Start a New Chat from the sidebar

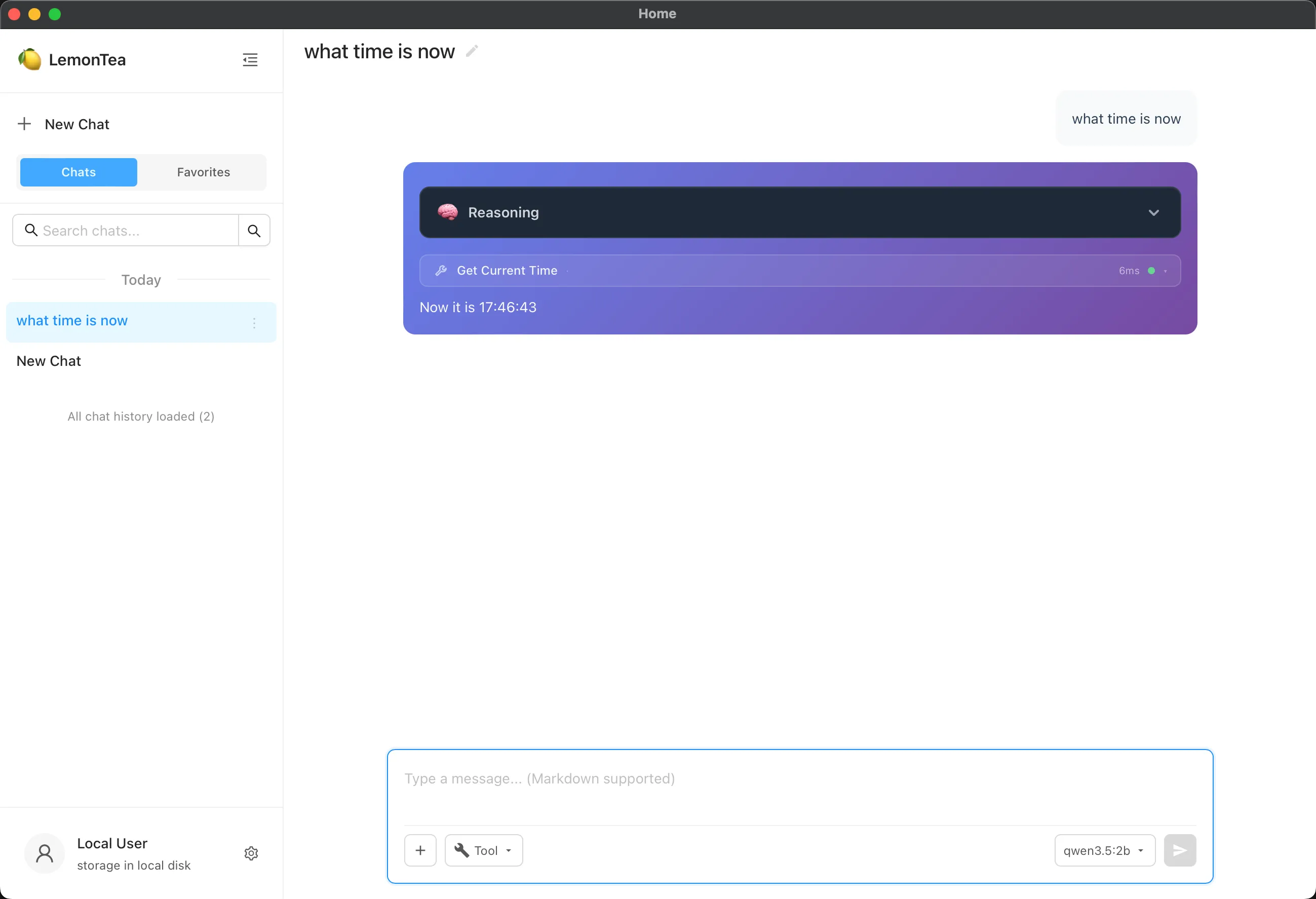coord(76,124)
